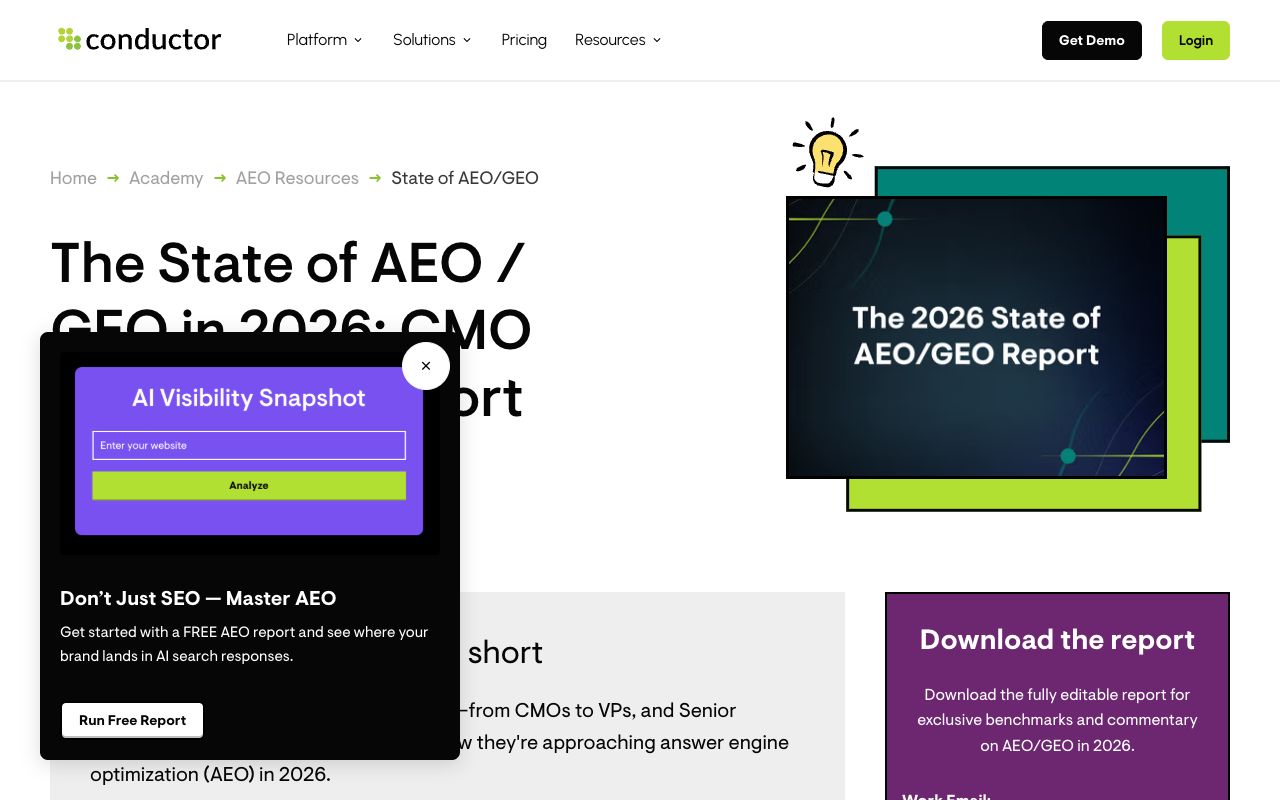Expand the Solutions menu
Screen dimensions: 1280x800
pos(432,40)
